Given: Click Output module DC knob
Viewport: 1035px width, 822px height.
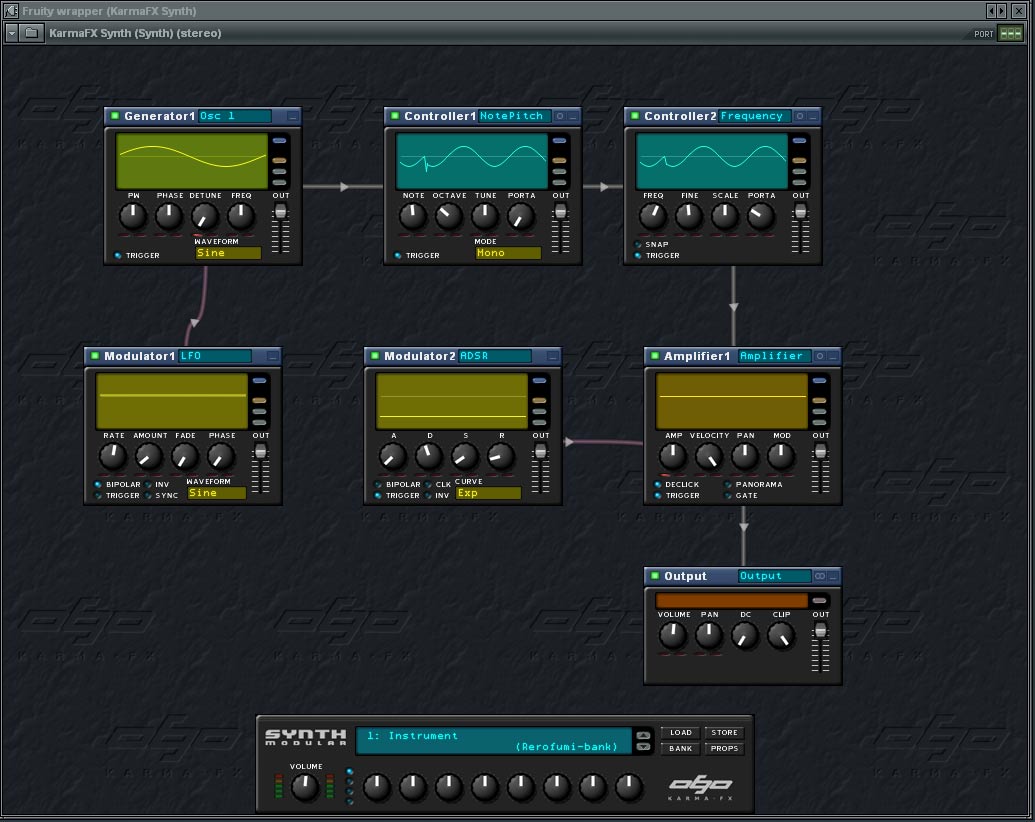Looking at the screenshot, I should [745, 636].
